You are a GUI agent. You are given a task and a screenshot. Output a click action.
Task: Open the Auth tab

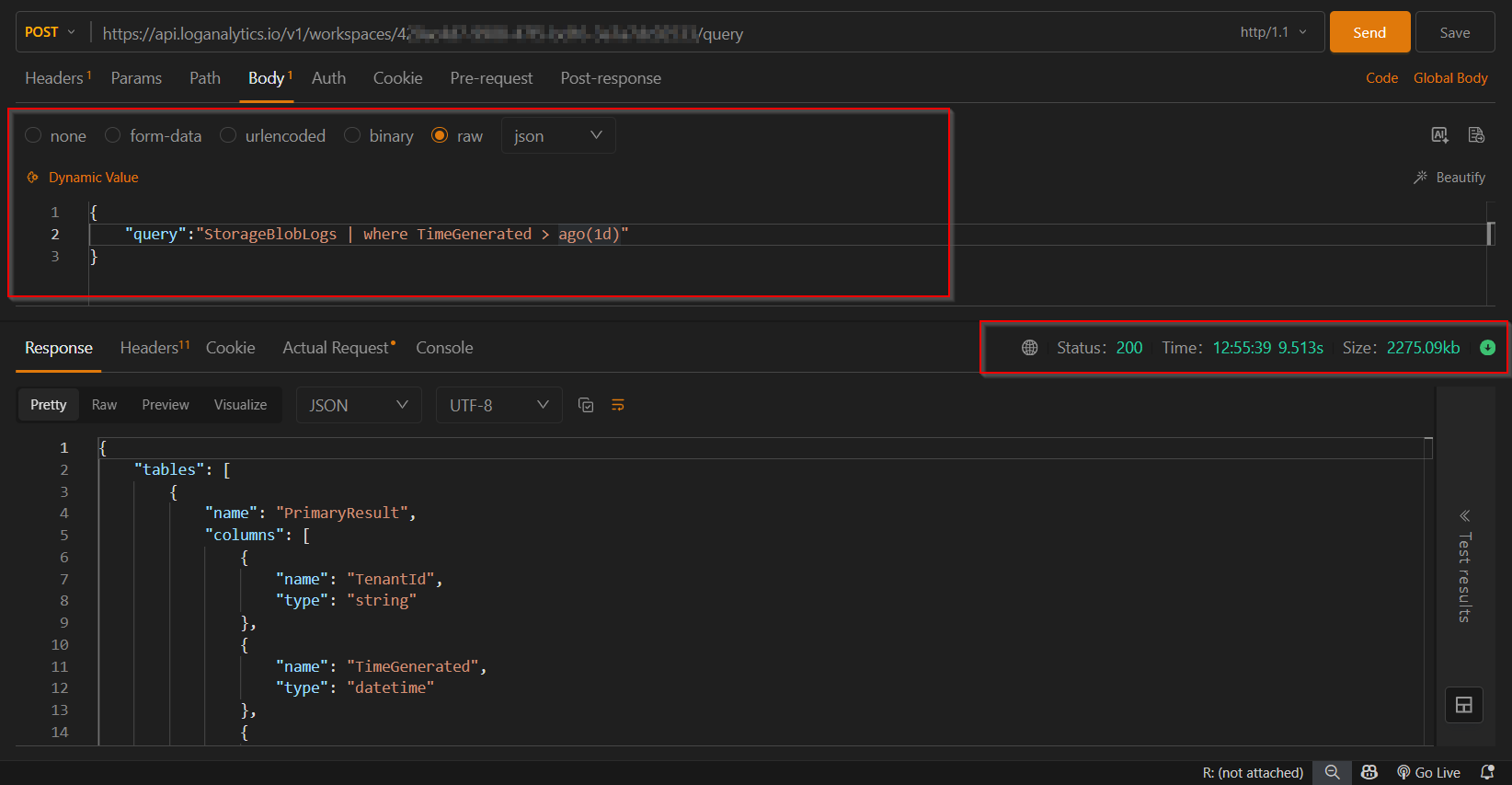328,78
